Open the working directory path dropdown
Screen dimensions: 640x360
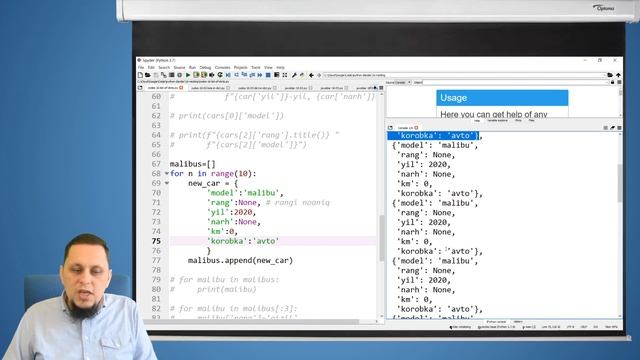coord(604,75)
